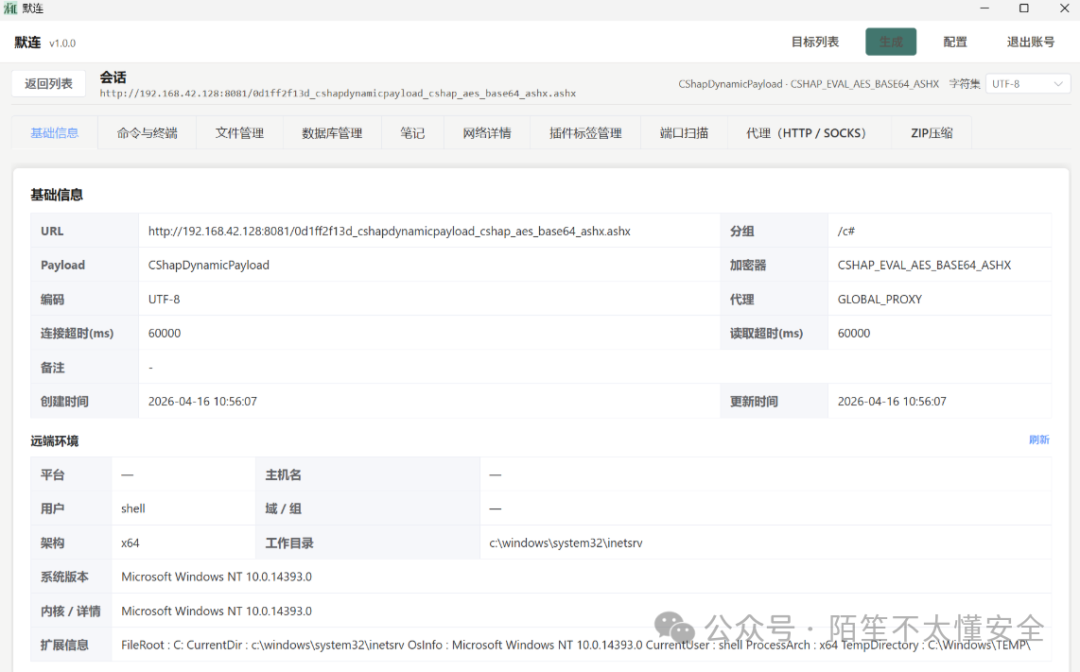Click the header text CShapDynamicPayload · CSHAP_EVAL_AES_BASE64_ASHX

[809, 84]
